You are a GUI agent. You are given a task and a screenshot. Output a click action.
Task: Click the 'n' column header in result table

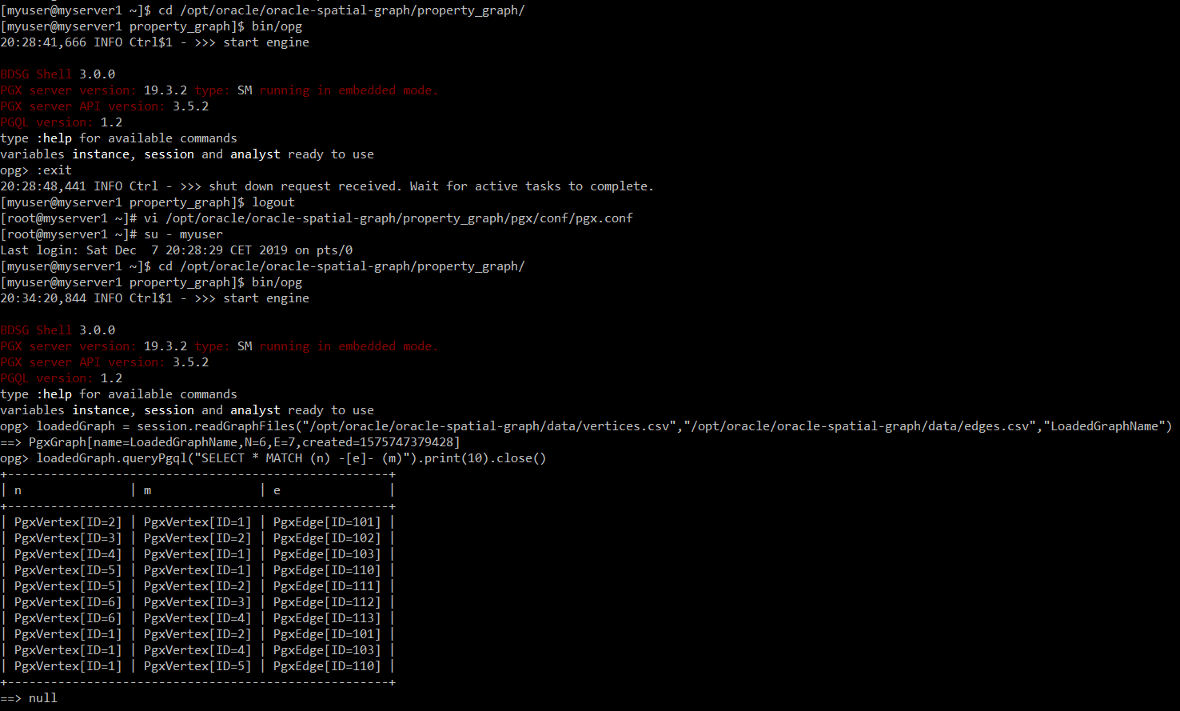(x=18, y=491)
